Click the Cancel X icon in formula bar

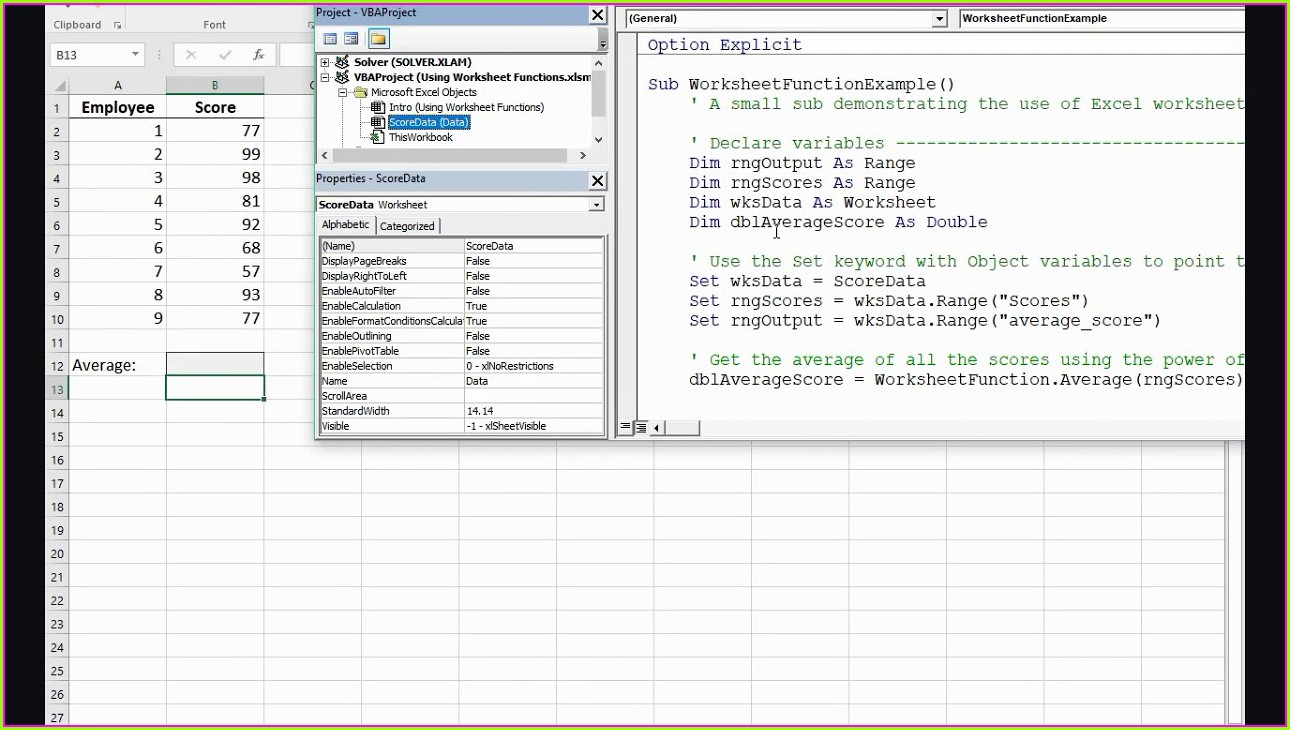point(191,55)
